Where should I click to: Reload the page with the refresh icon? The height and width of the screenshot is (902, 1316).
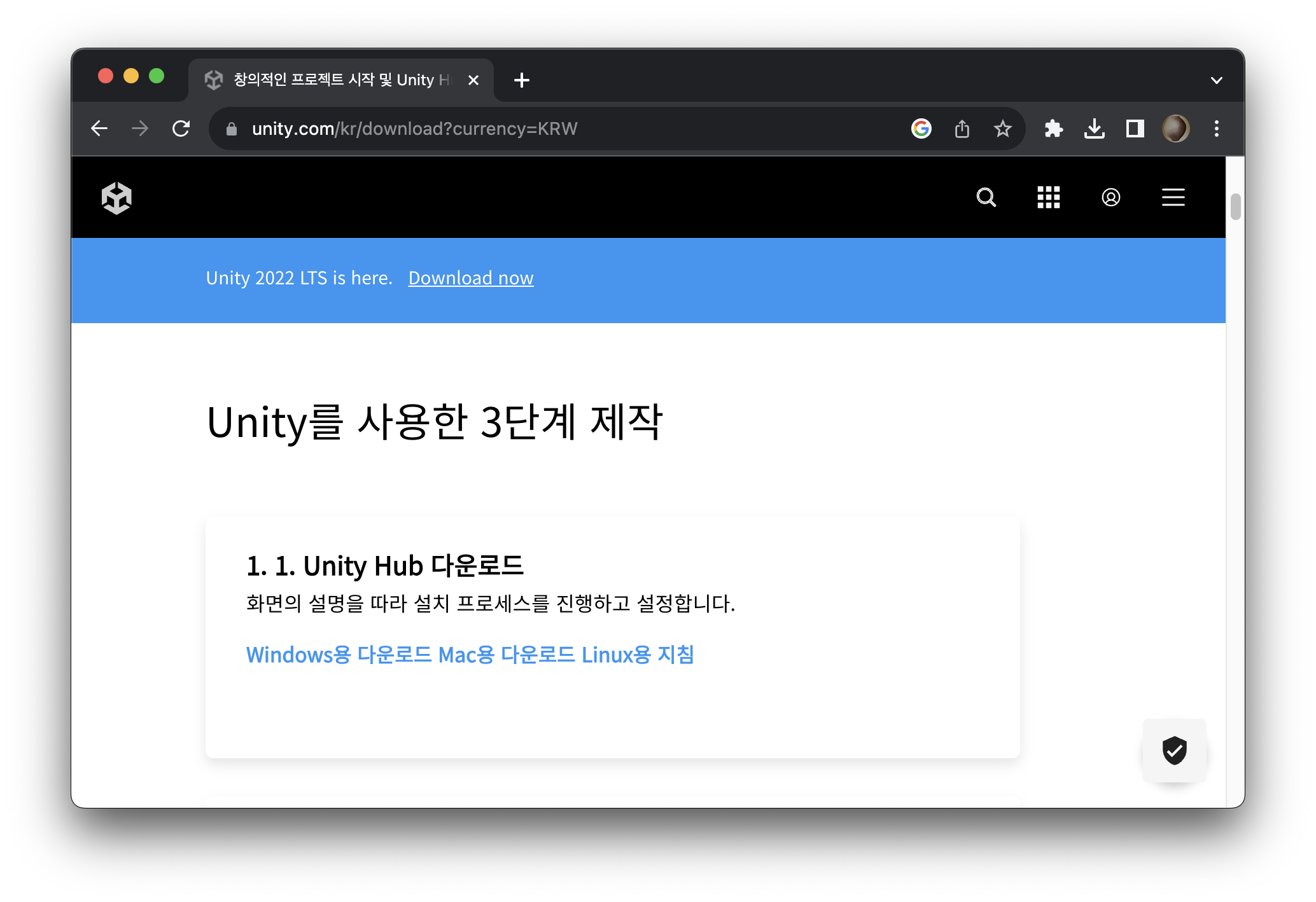click(x=181, y=129)
